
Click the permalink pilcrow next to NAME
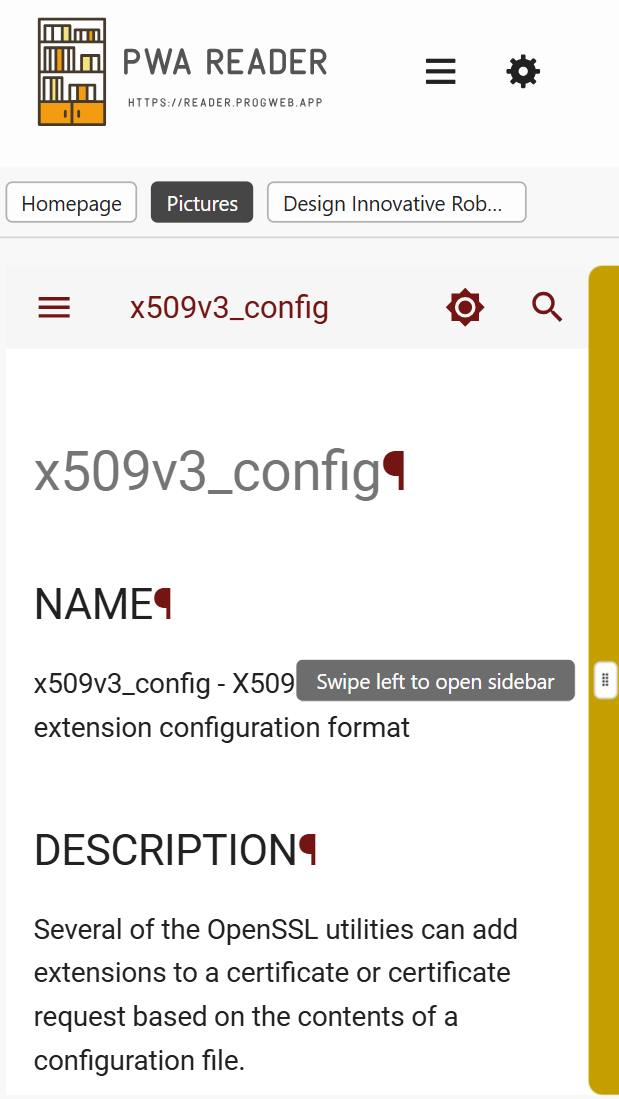coord(163,604)
